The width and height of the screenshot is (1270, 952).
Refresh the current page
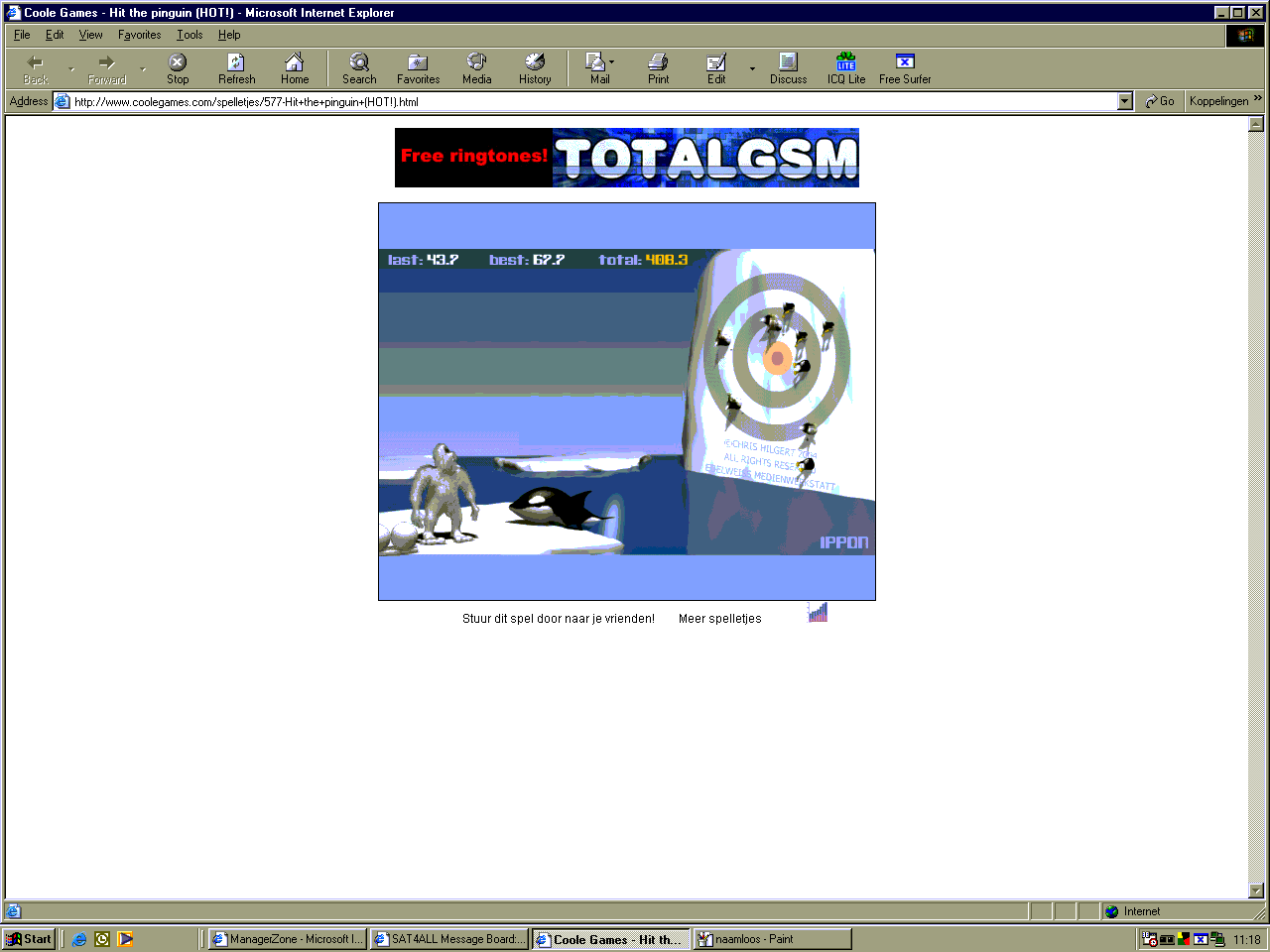point(236,68)
